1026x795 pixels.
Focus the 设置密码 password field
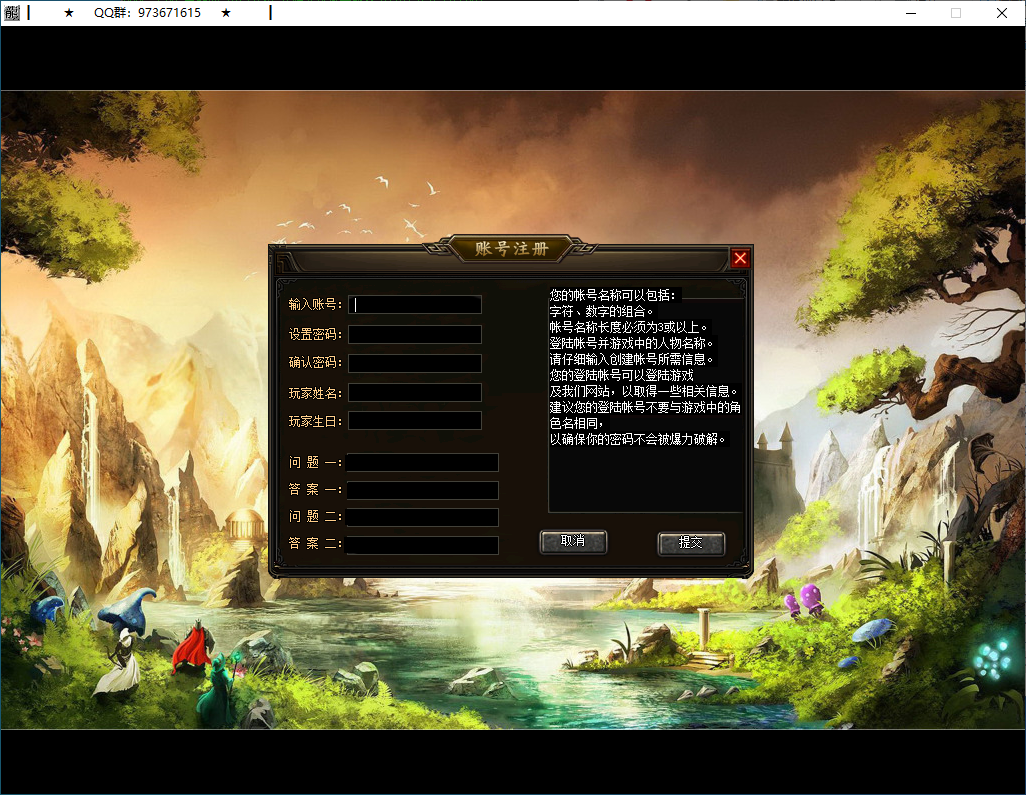(x=415, y=334)
